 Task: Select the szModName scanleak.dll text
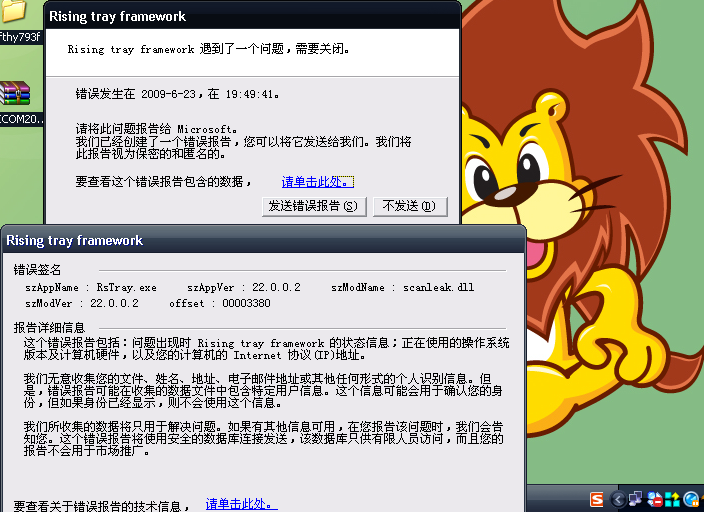pyautogui.click(x=403, y=287)
